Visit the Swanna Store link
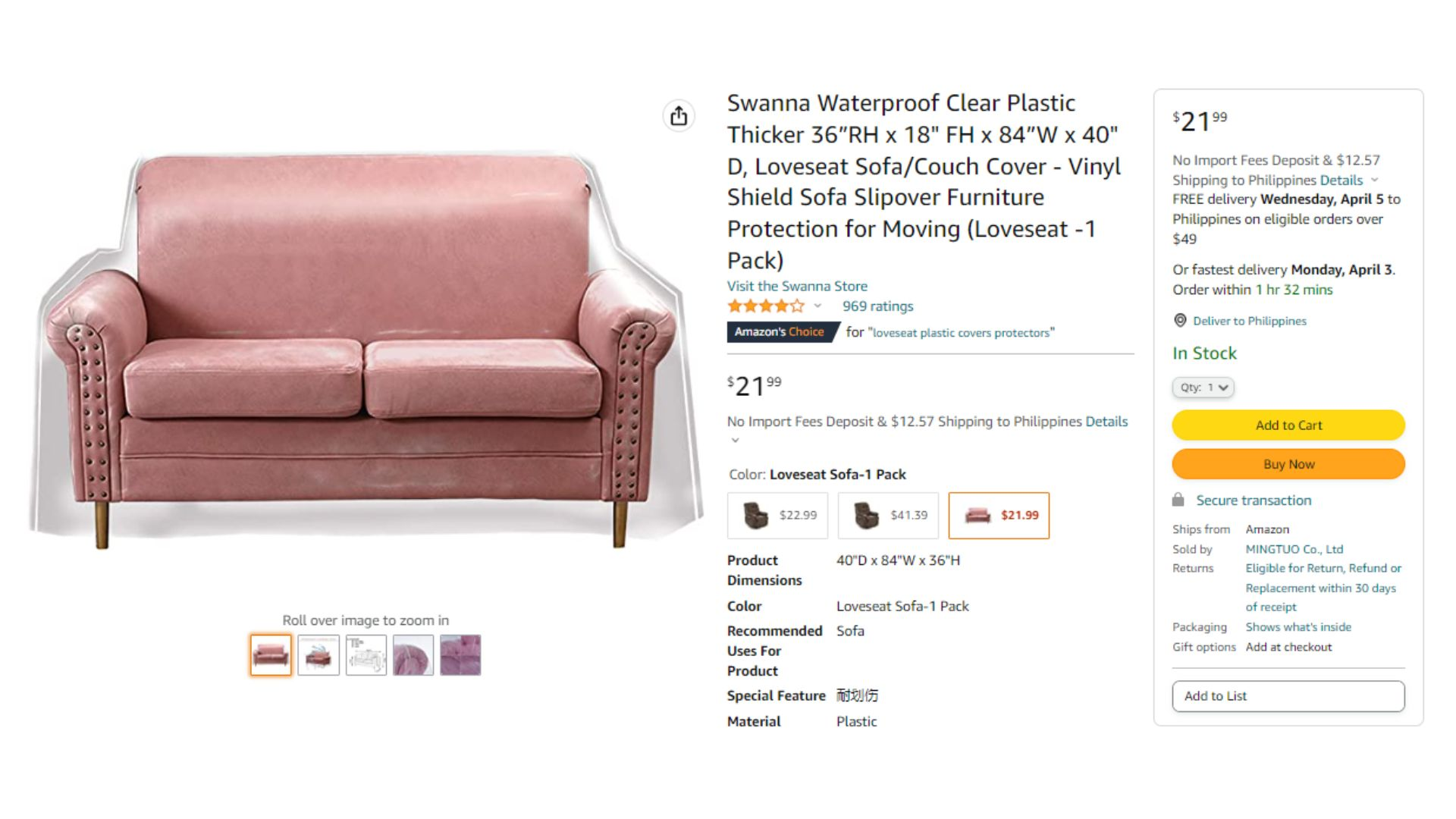1456x819 pixels. [797, 286]
